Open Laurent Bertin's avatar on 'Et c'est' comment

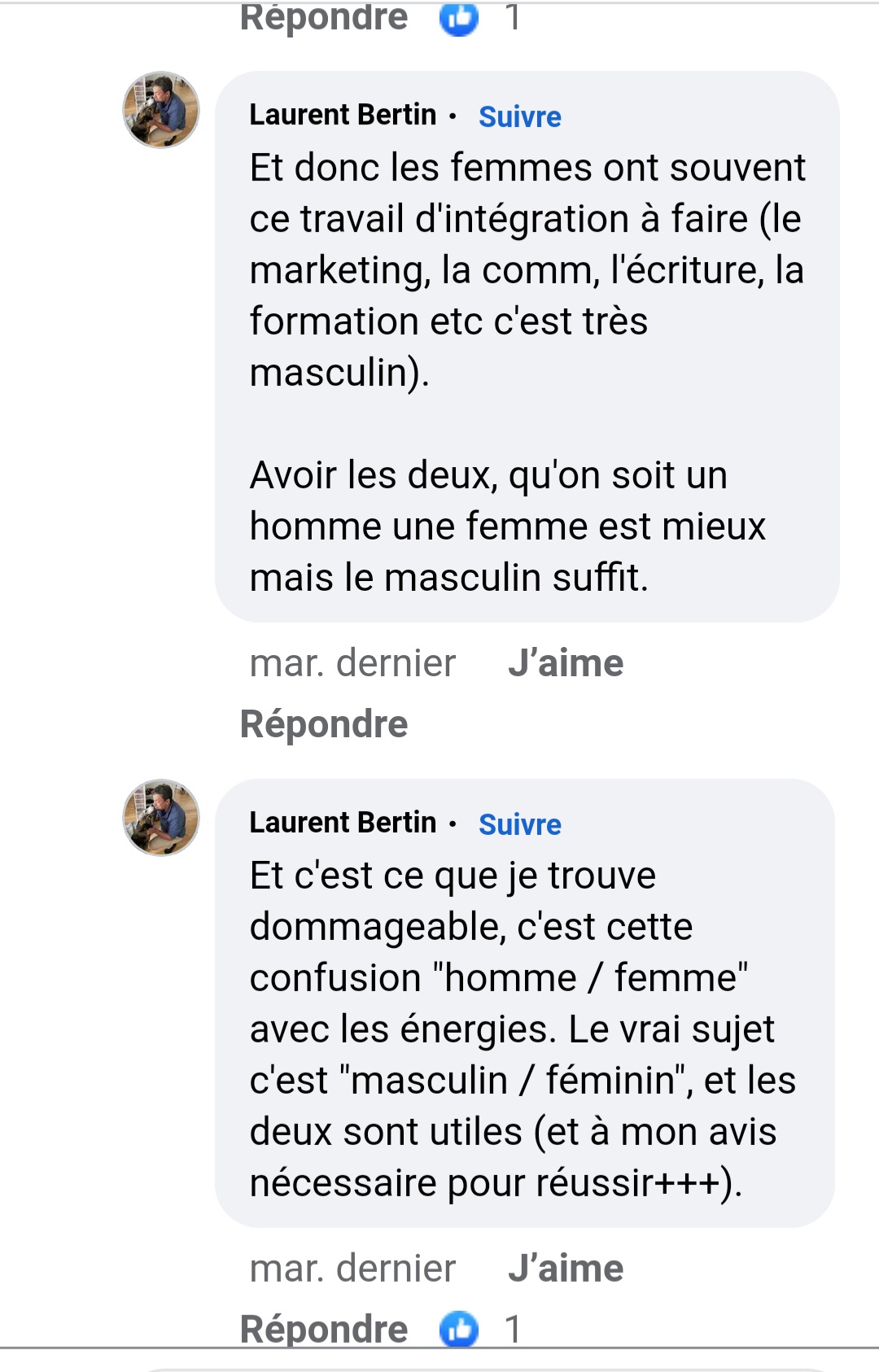[x=161, y=818]
